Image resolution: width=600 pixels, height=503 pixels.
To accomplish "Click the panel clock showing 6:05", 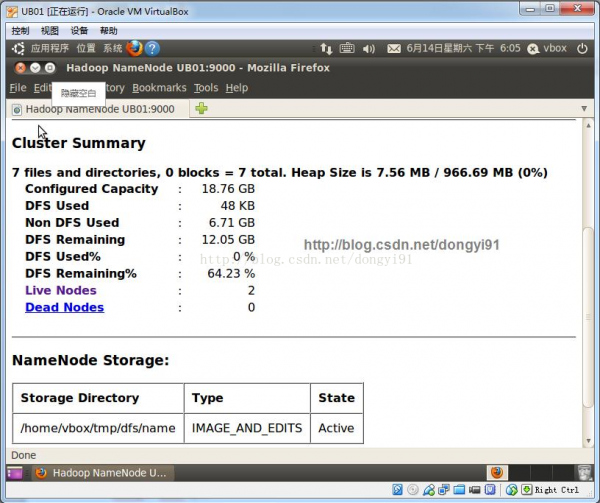I will [x=463, y=49].
